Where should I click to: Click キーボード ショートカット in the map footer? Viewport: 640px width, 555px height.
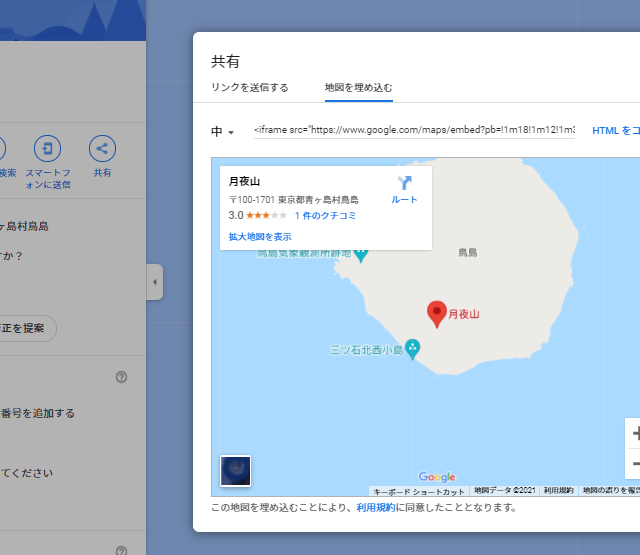pos(419,492)
